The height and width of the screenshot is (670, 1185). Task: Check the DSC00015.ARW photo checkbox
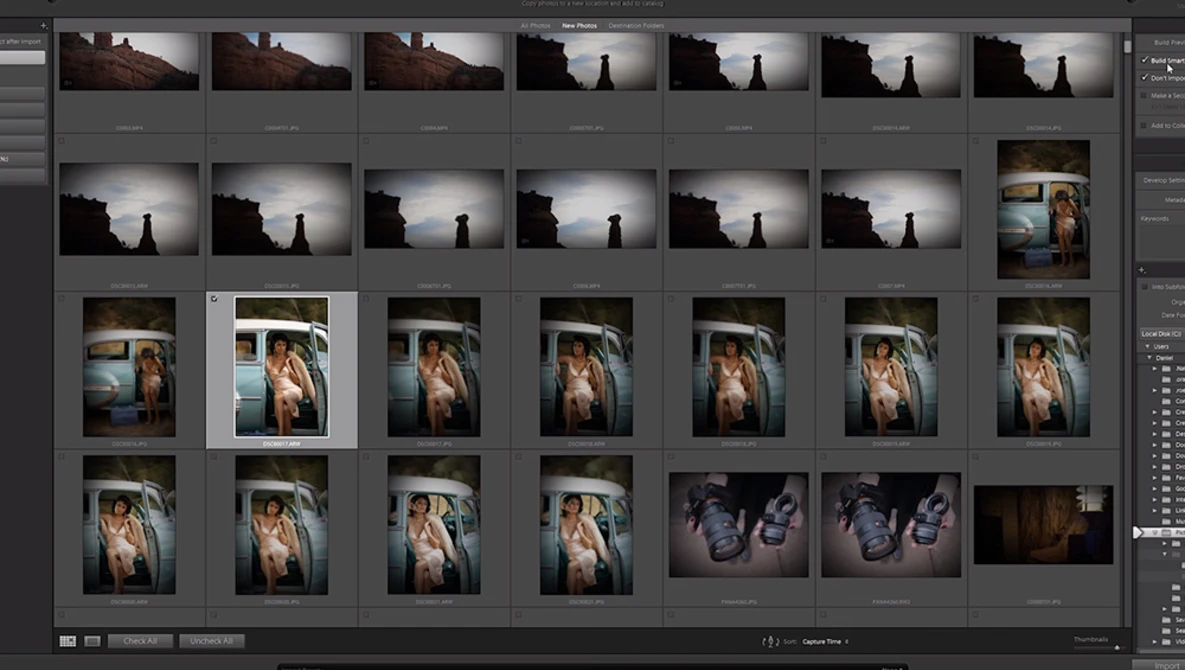click(x=62, y=140)
